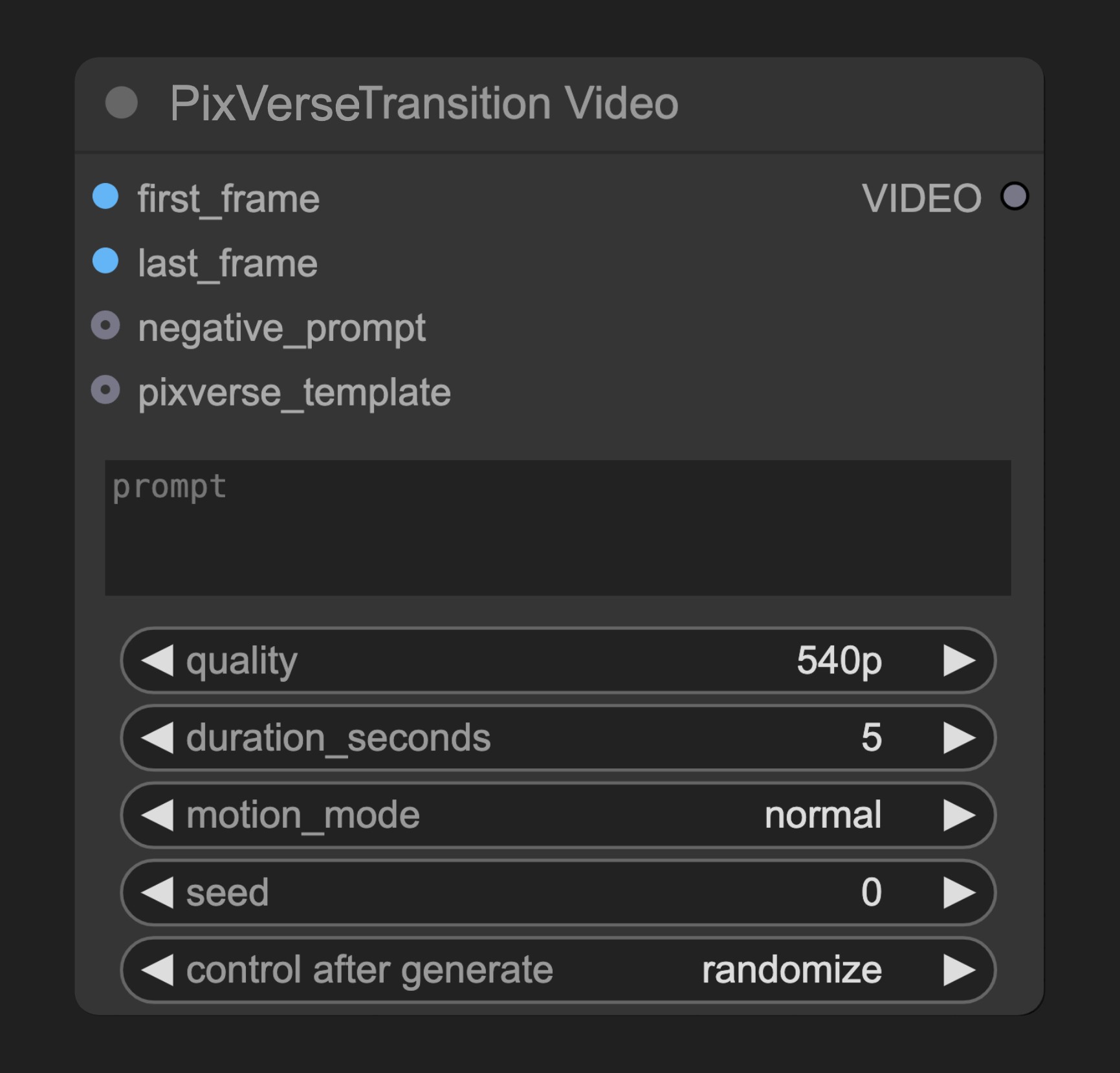Increment duration_seconds using right arrow
Image resolution: width=1120 pixels, height=1073 pixels.
[x=960, y=738]
